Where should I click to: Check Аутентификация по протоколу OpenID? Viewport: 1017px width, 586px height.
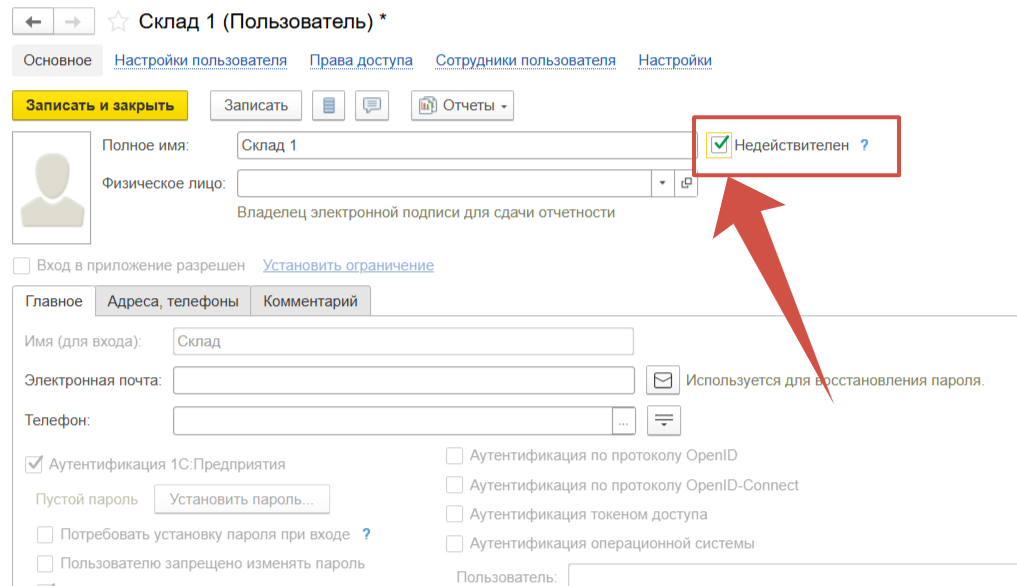[454, 456]
